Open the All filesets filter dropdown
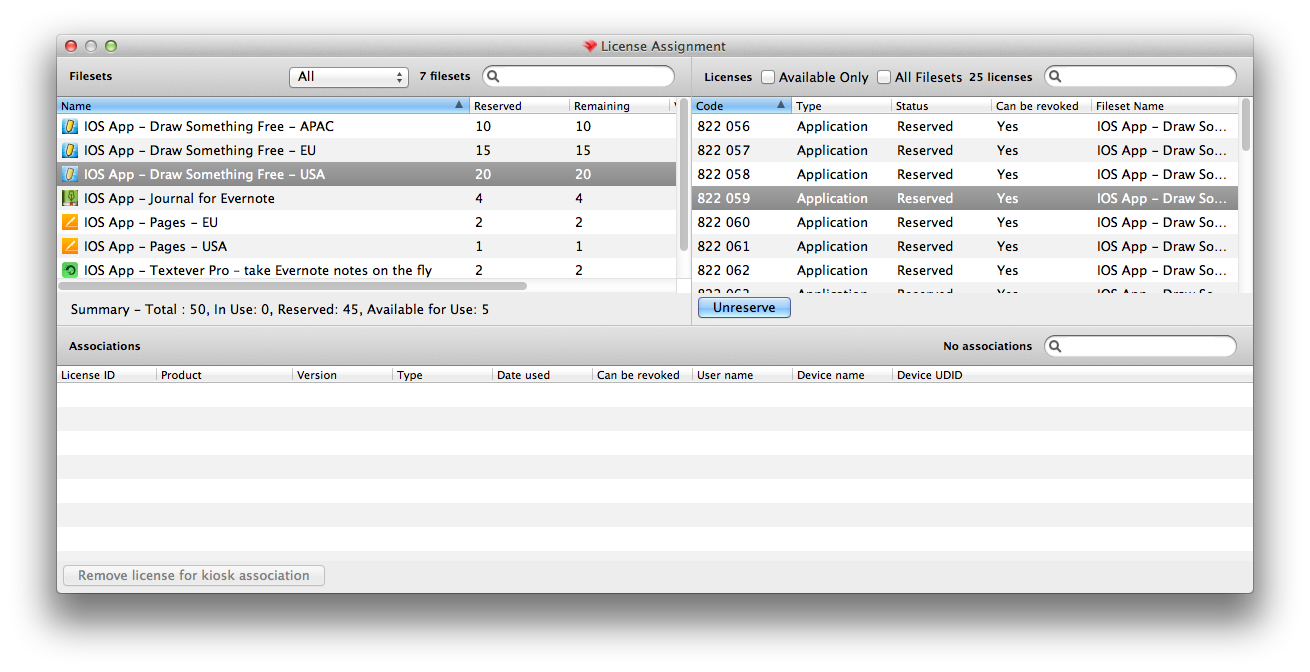 click(x=349, y=77)
